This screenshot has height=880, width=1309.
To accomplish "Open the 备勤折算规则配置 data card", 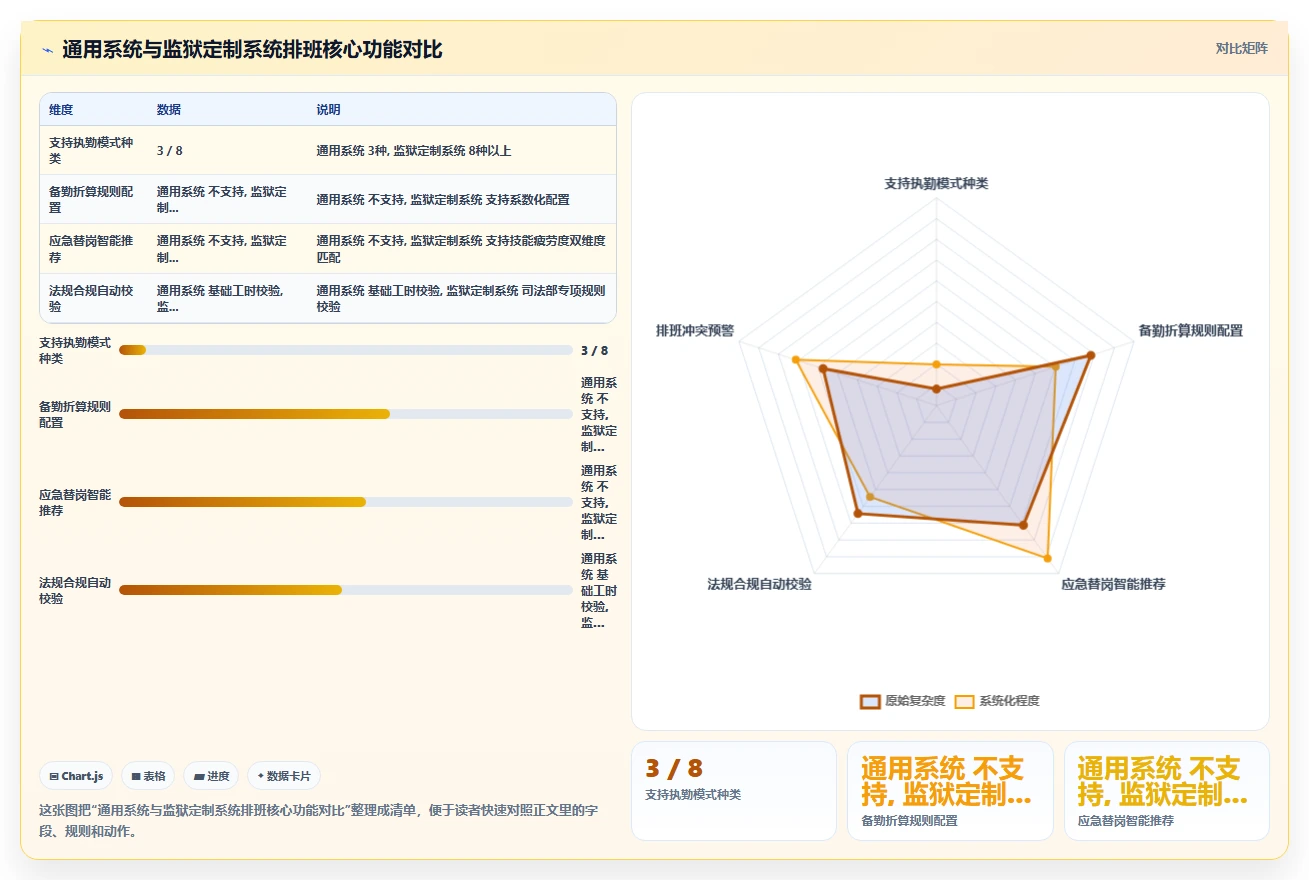I will pyautogui.click(x=950, y=791).
